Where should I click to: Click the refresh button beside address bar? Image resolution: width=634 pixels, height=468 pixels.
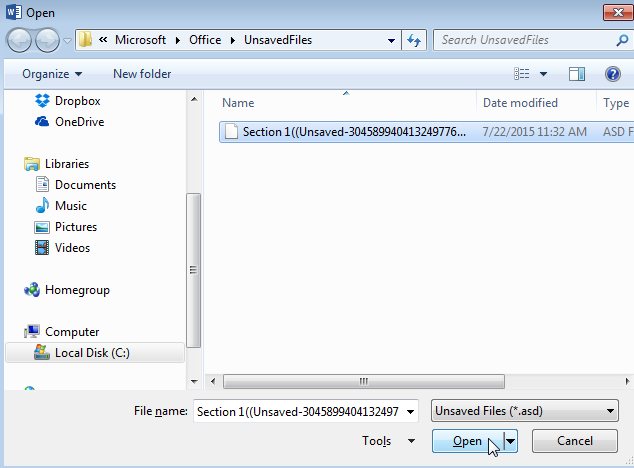pos(415,40)
